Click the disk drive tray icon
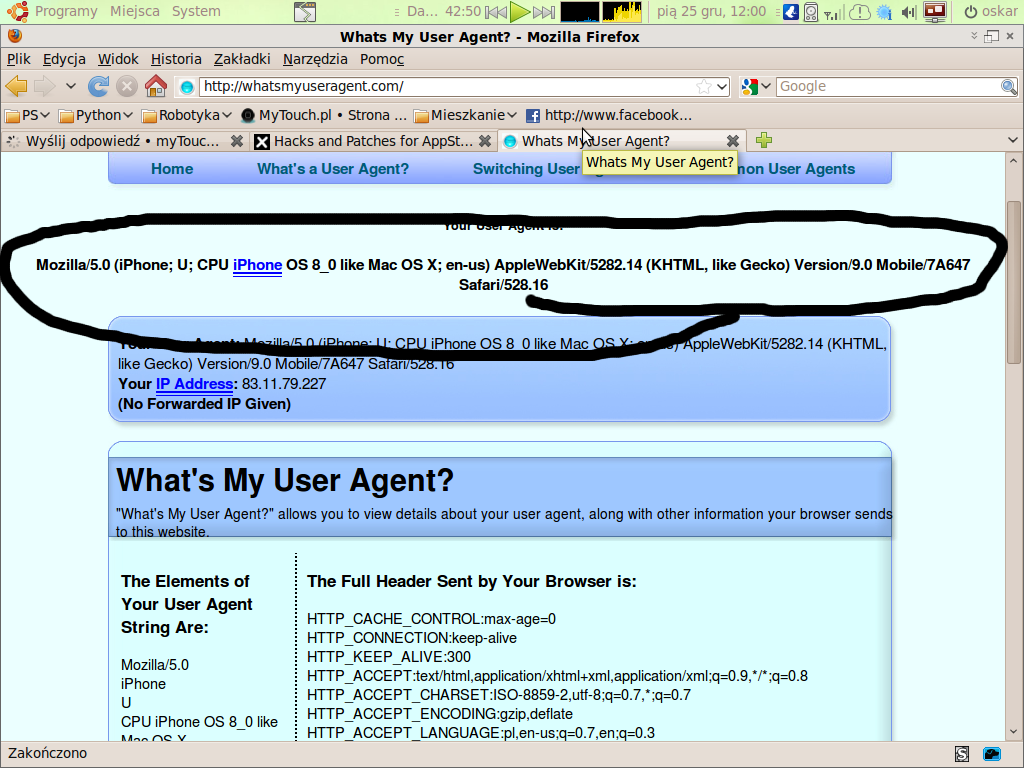The width and height of the screenshot is (1024, 768). click(811, 12)
